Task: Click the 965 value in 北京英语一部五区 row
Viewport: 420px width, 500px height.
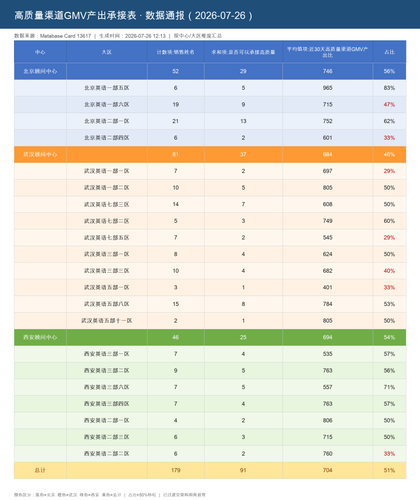Action: point(327,88)
